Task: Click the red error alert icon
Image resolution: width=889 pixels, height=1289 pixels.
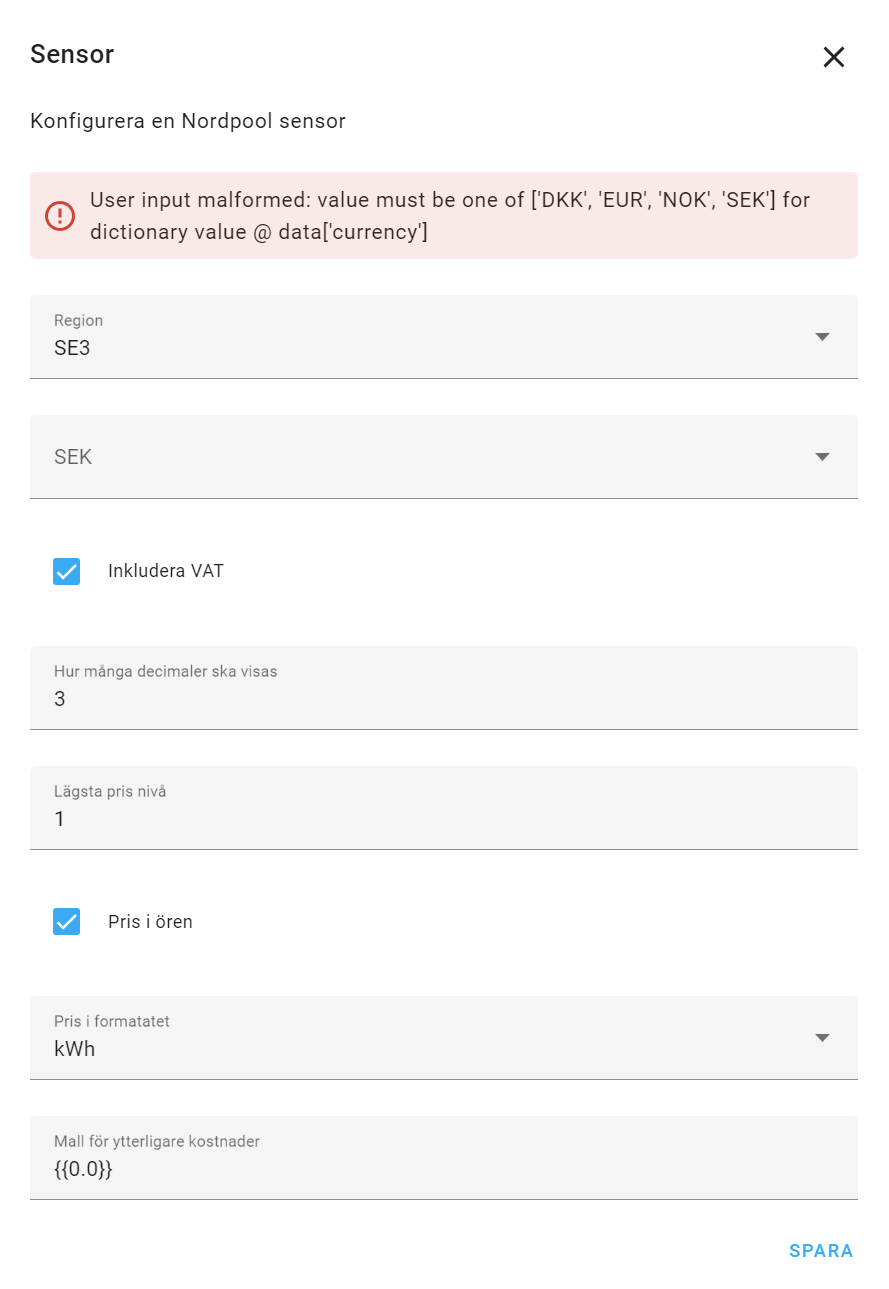Action: tap(60, 215)
